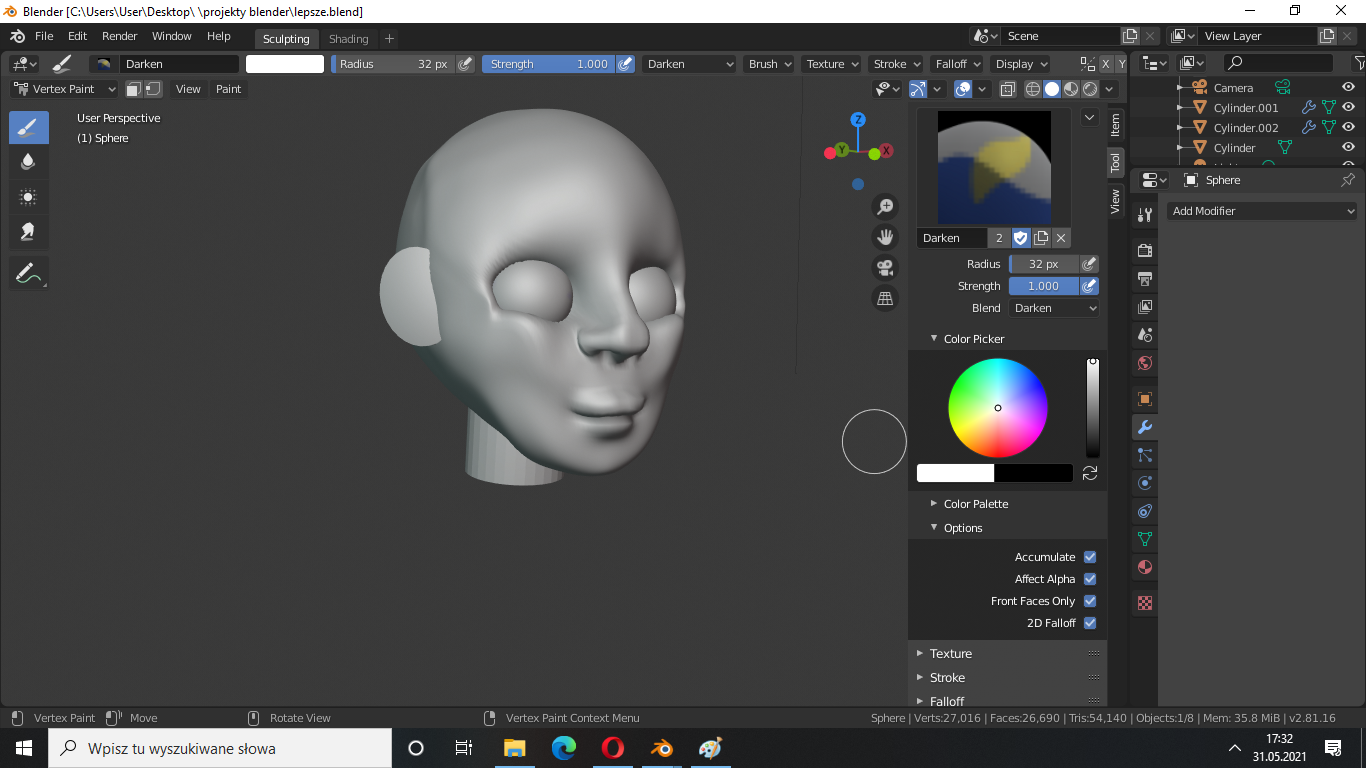
Task: Click the Paint menu button
Action: [x=228, y=89]
